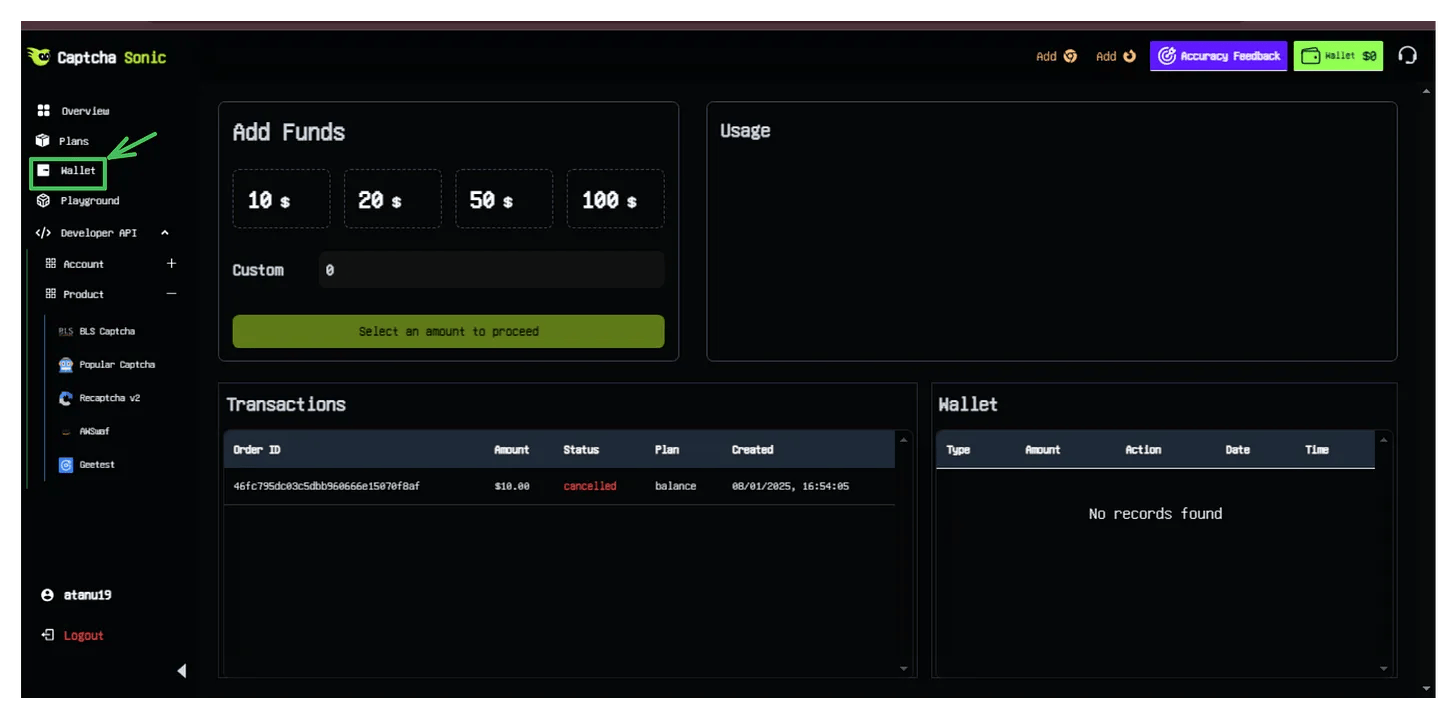Click the Captcha Sonic logo
This screenshot has width=1456, height=719.
click(97, 57)
